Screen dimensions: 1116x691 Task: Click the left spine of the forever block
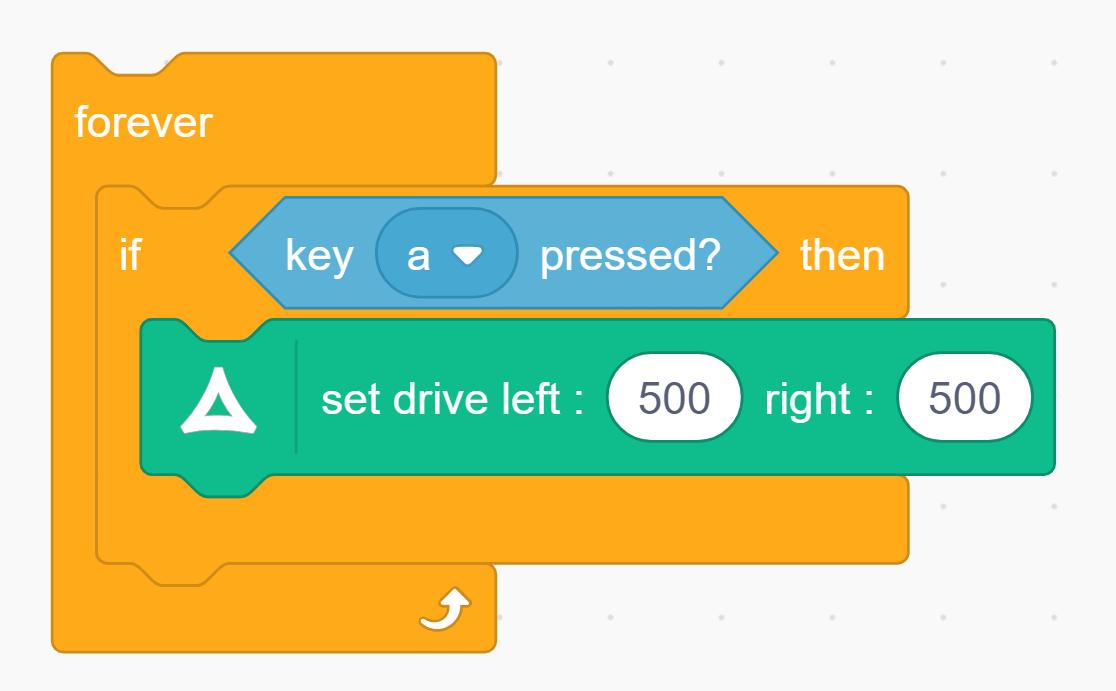coord(73,400)
